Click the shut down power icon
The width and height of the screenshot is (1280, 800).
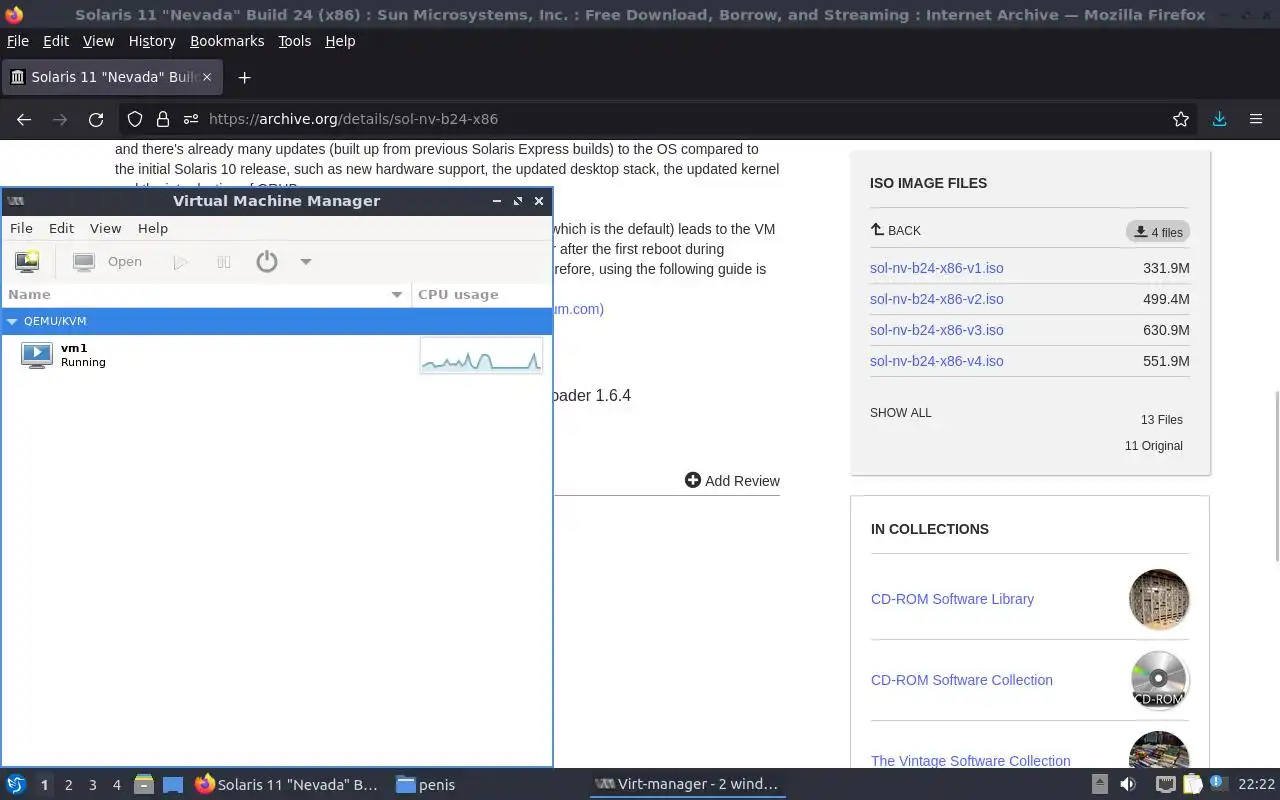(x=266, y=261)
